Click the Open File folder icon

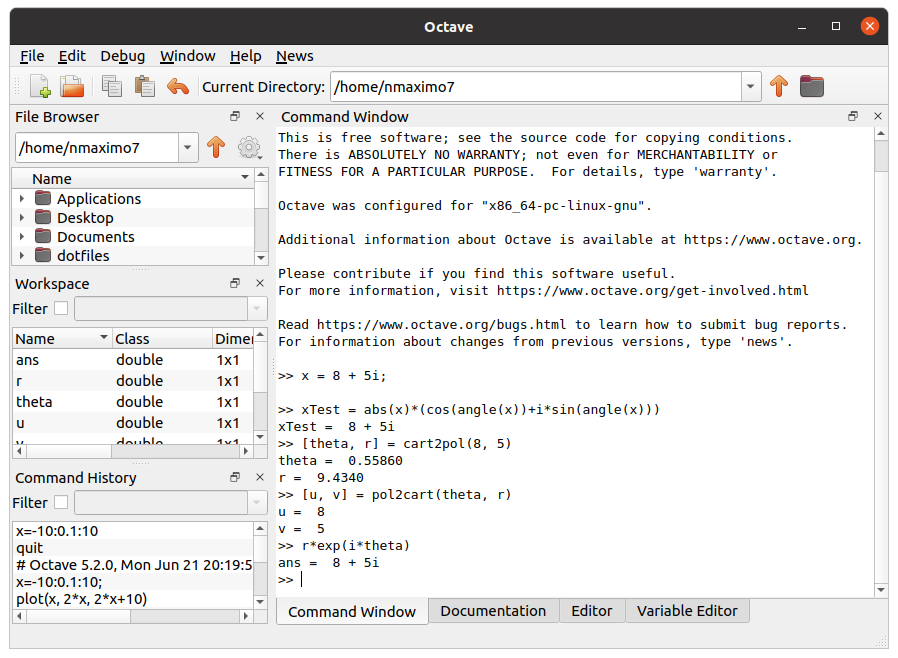[71, 87]
